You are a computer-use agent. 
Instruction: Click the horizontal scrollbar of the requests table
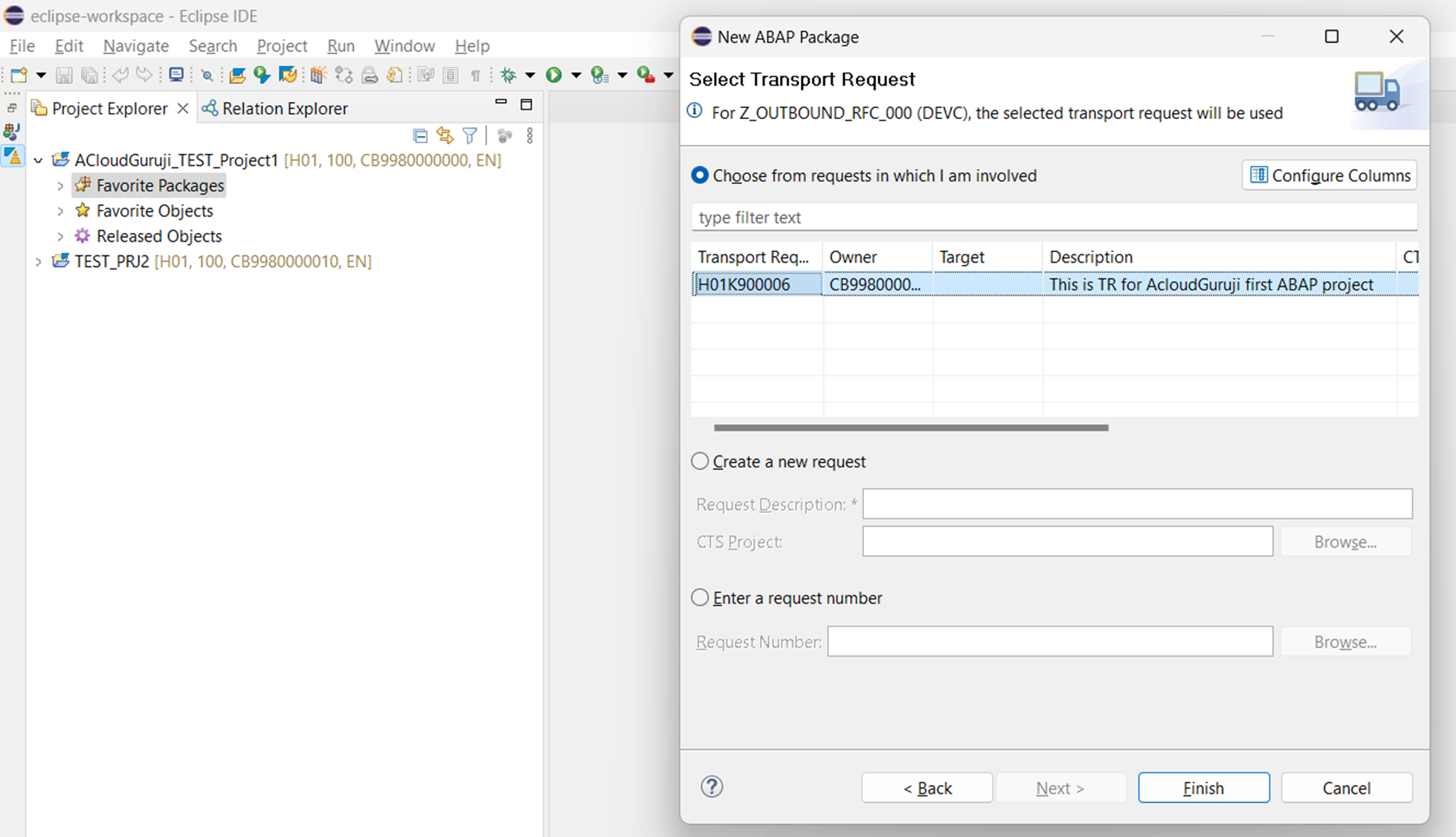pyautogui.click(x=911, y=428)
